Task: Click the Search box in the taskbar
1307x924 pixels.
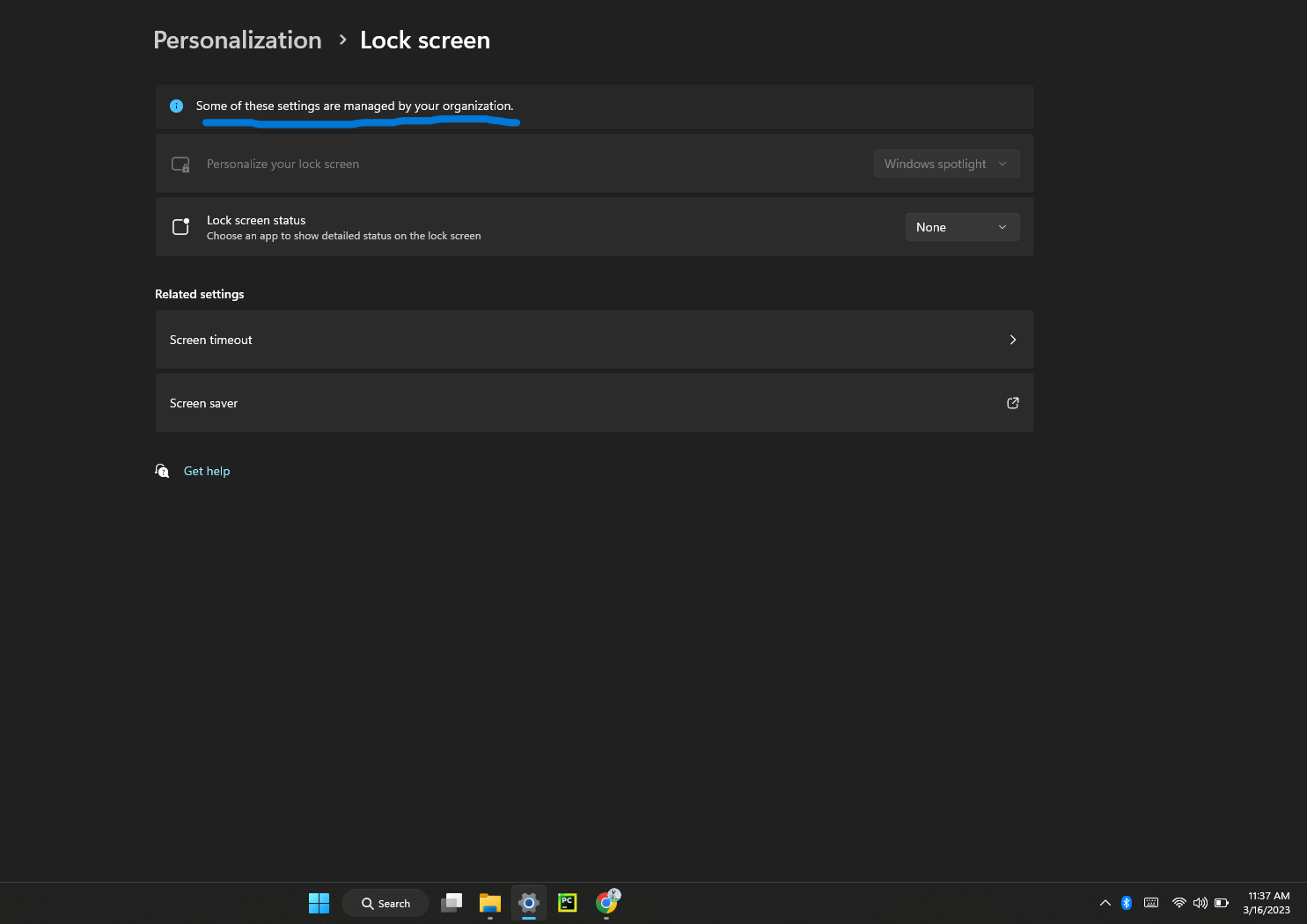Action: 385,902
